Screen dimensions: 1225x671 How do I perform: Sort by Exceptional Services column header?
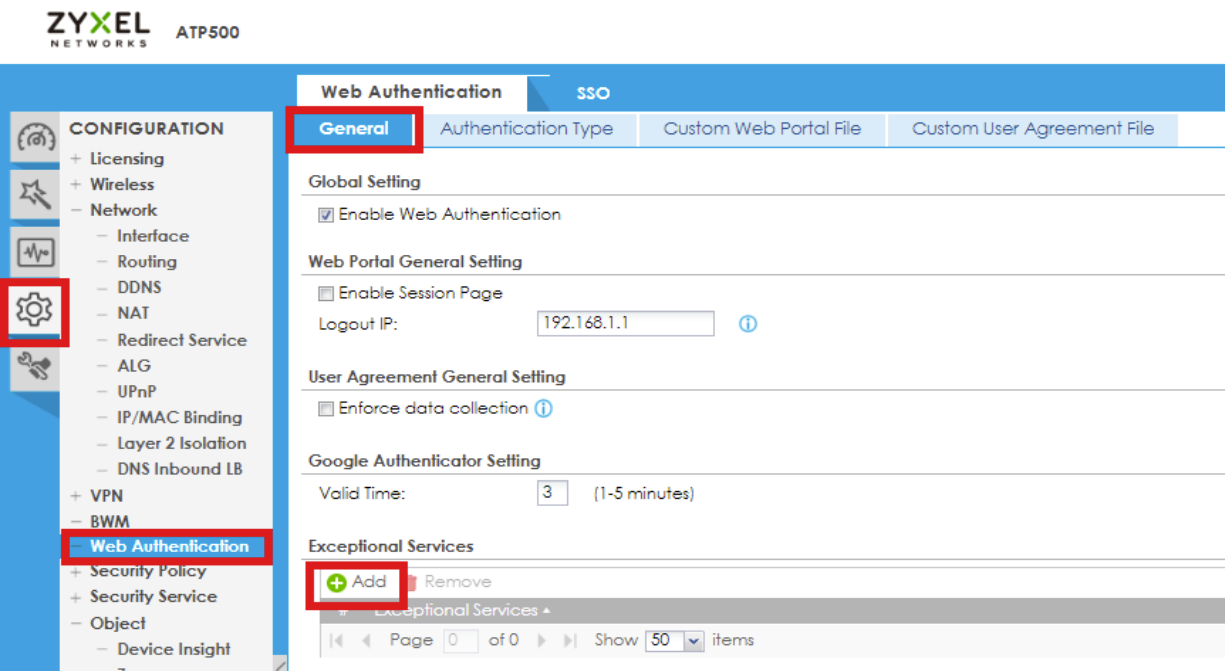coord(462,610)
